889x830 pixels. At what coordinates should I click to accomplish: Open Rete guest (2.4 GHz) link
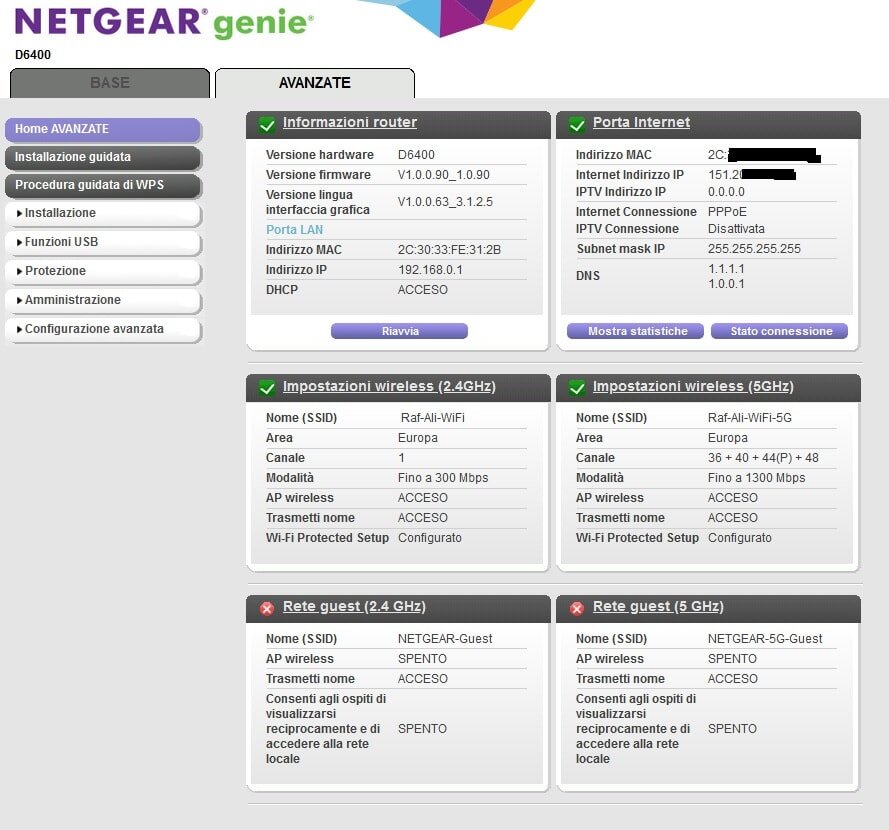pyautogui.click(x=354, y=607)
